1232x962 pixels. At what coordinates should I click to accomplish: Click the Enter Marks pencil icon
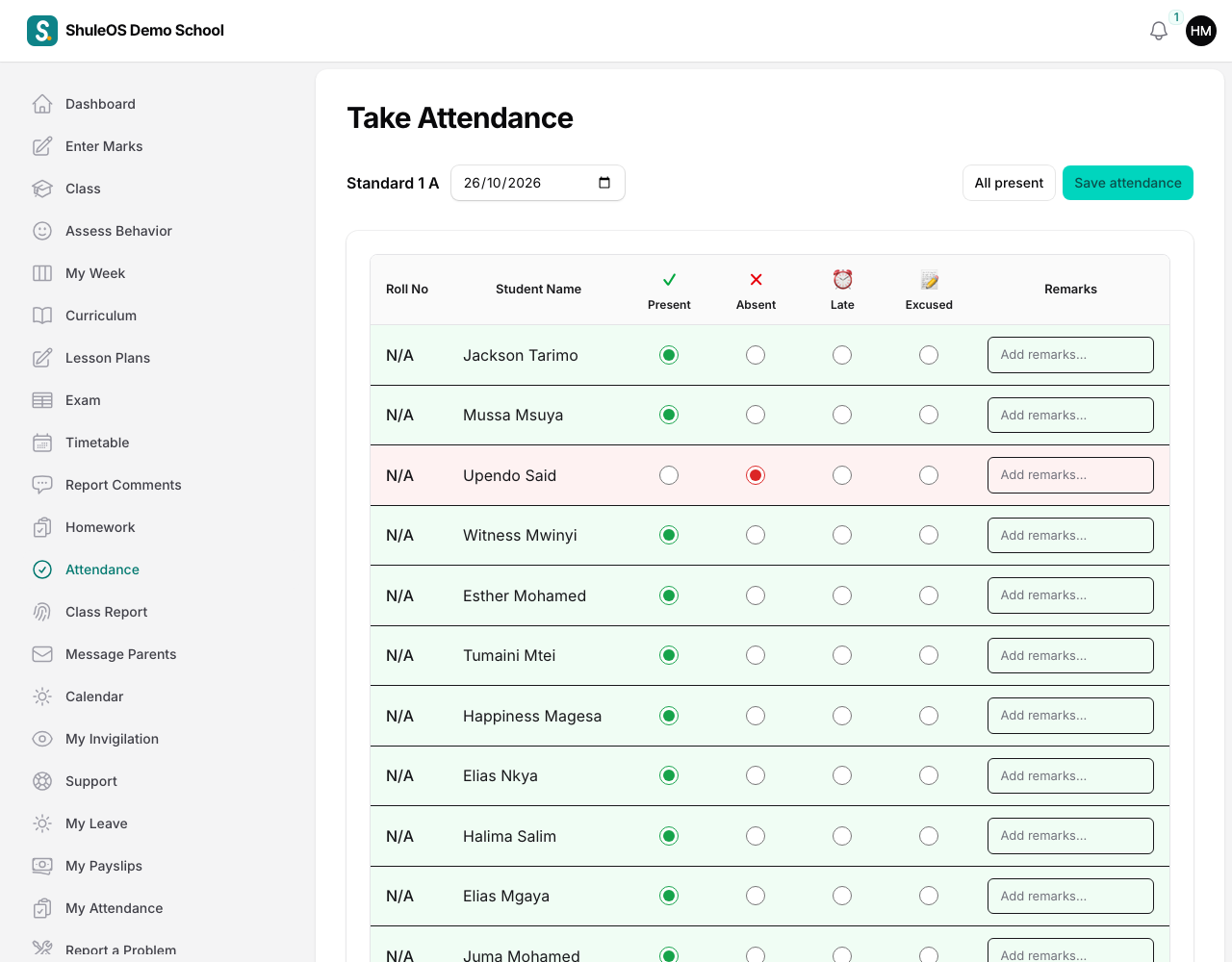42,146
